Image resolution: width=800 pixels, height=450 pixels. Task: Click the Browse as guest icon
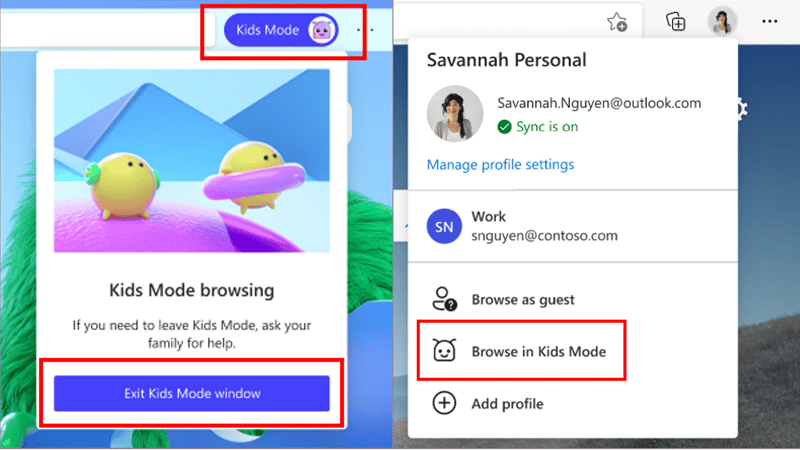pos(444,299)
